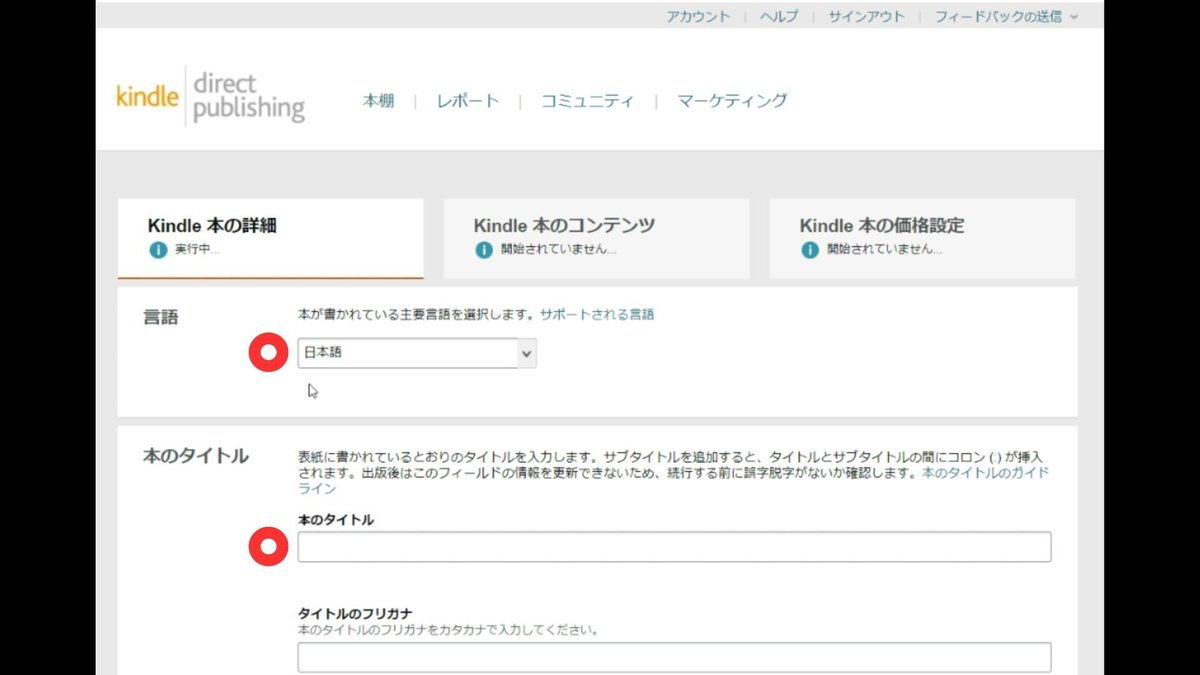This screenshot has width=1200, height=675.
Task: Click 開始されていません status under 本のコンテンツ
Action: click(x=558, y=249)
